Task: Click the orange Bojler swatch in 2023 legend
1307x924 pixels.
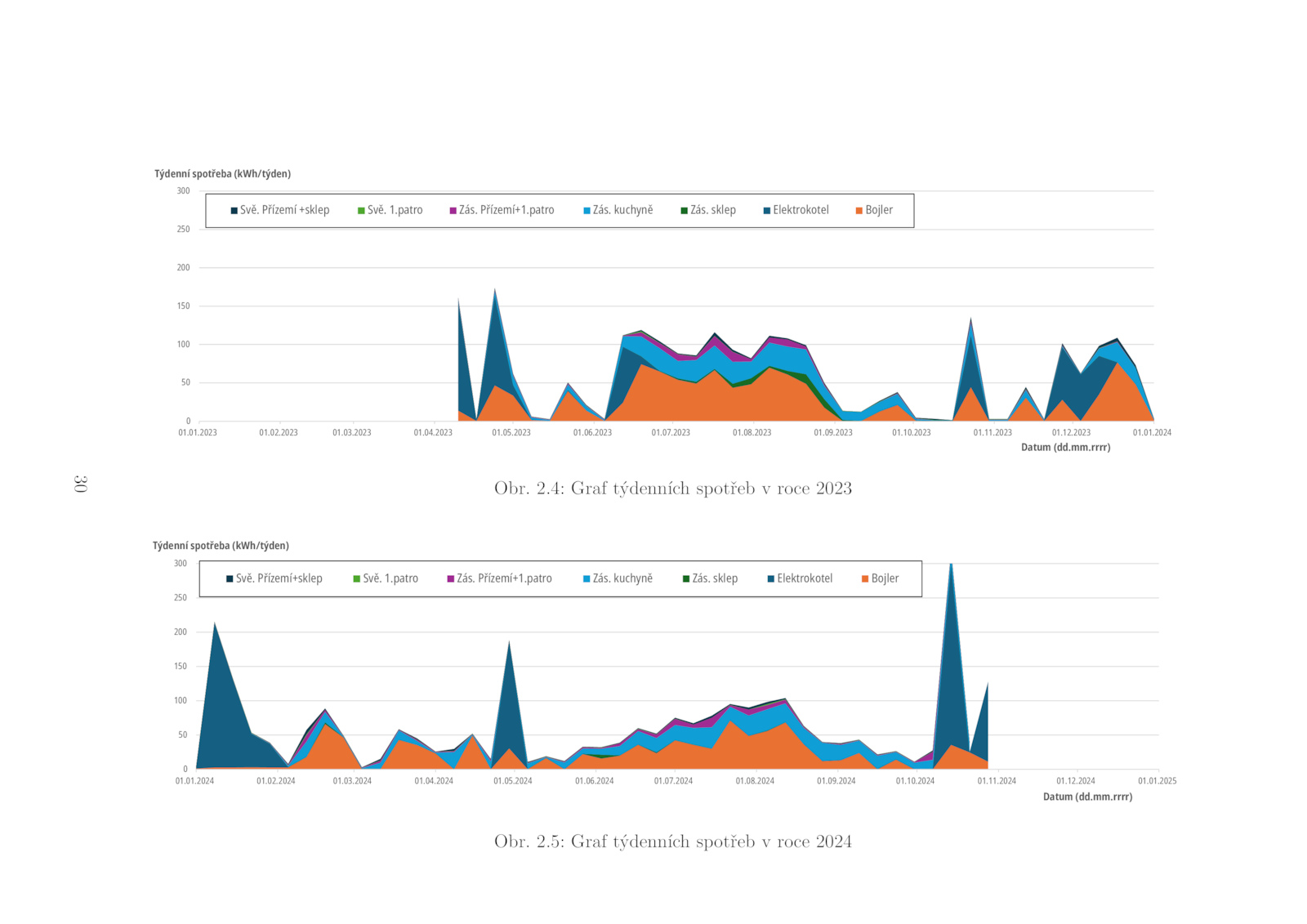Action: 859,211
